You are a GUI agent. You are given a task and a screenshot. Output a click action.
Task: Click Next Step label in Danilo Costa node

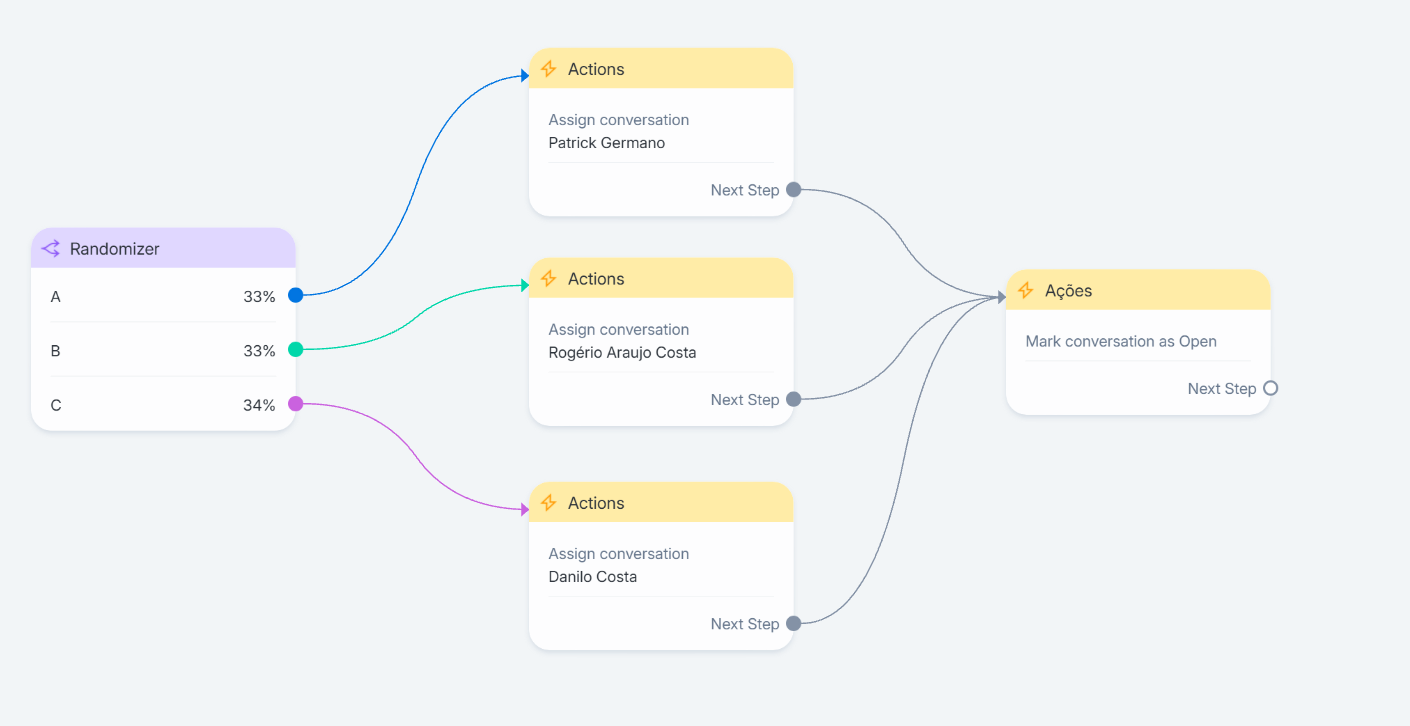tap(745, 624)
